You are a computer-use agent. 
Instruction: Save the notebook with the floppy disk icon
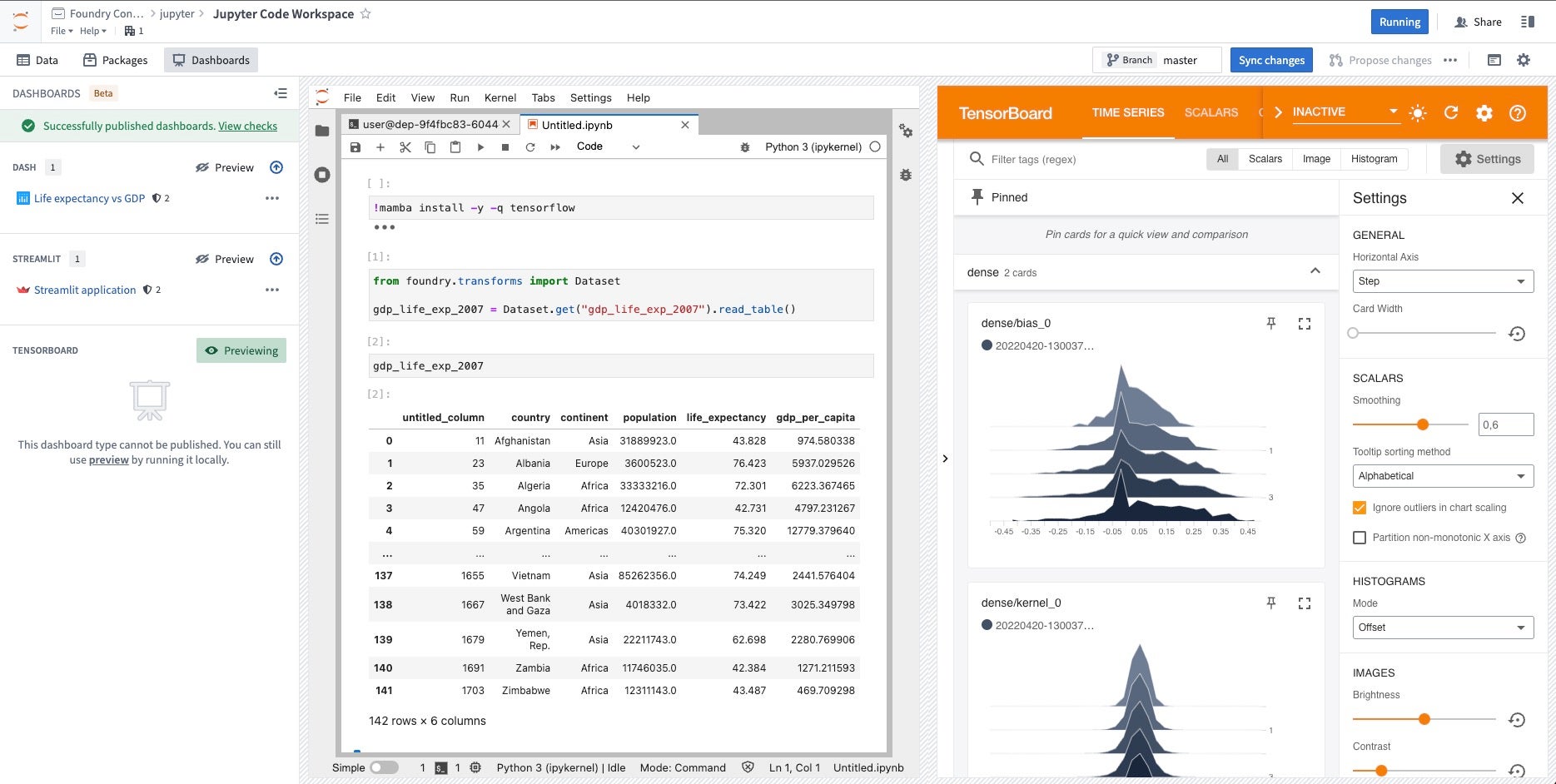(x=355, y=147)
